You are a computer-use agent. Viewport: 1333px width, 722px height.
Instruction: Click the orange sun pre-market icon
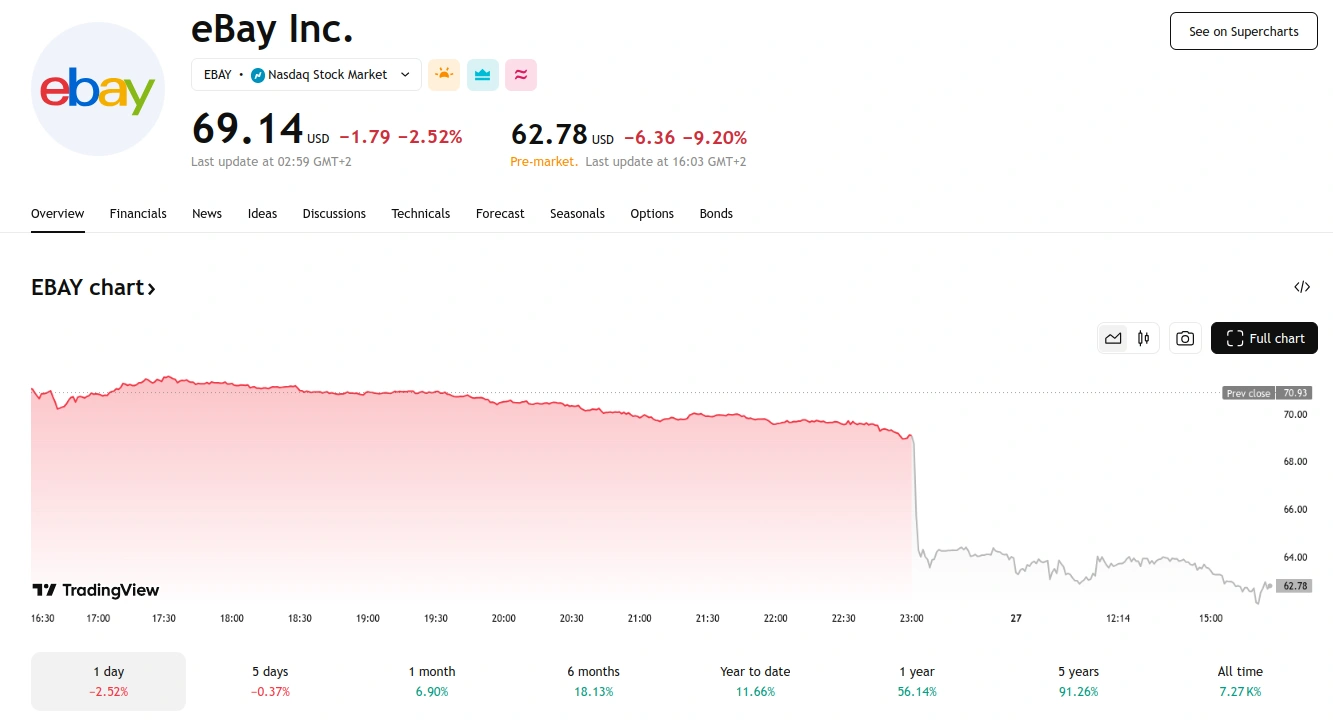click(x=444, y=75)
